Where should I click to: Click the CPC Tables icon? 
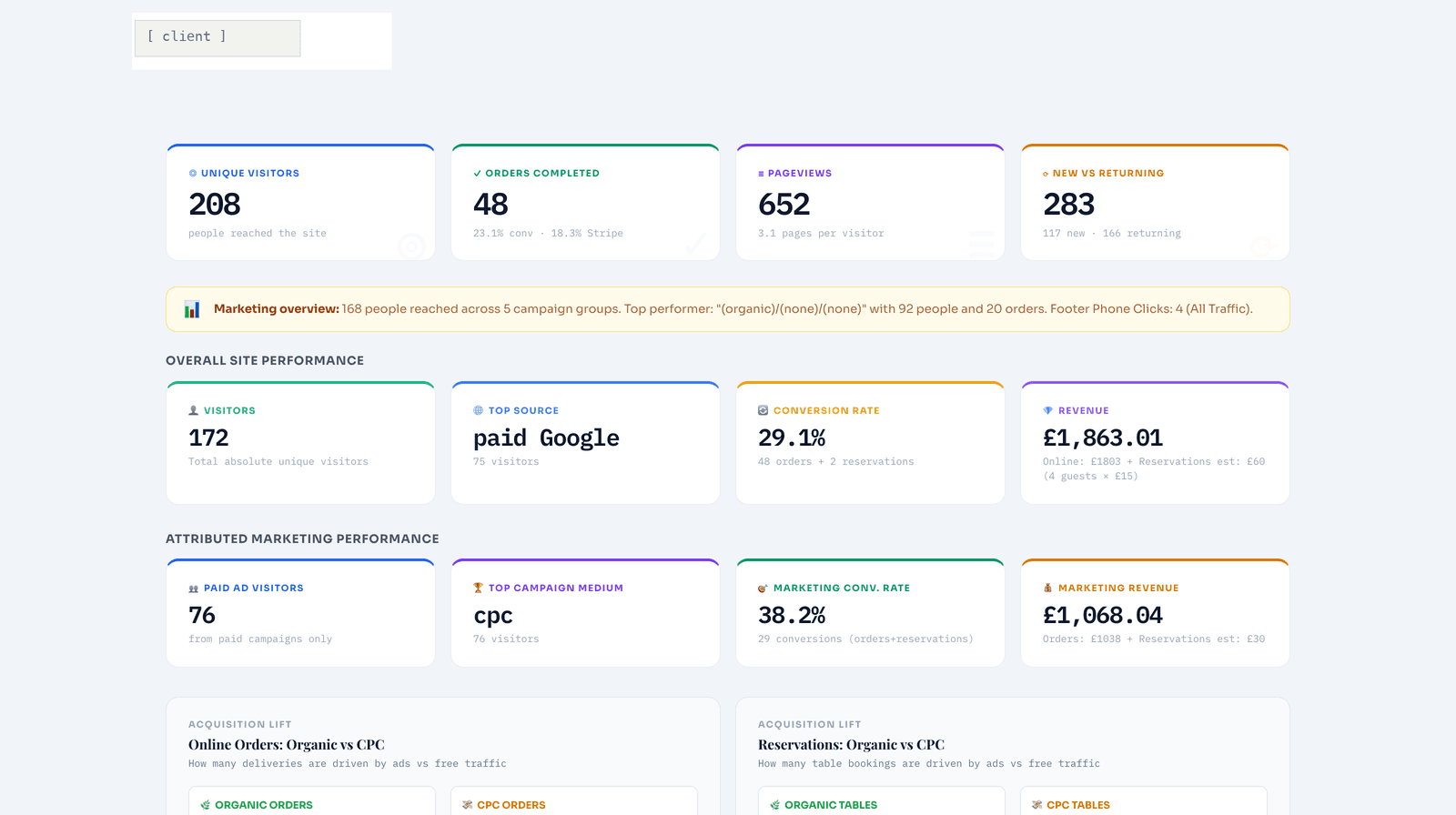1037,805
